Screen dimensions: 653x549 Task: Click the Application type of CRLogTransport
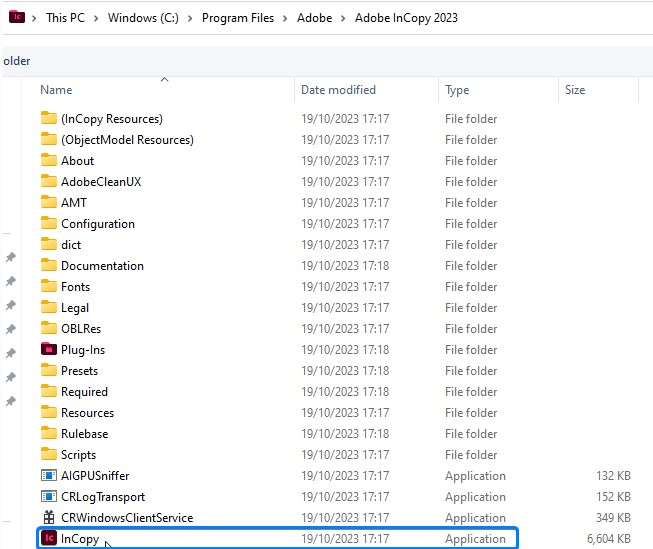click(475, 497)
